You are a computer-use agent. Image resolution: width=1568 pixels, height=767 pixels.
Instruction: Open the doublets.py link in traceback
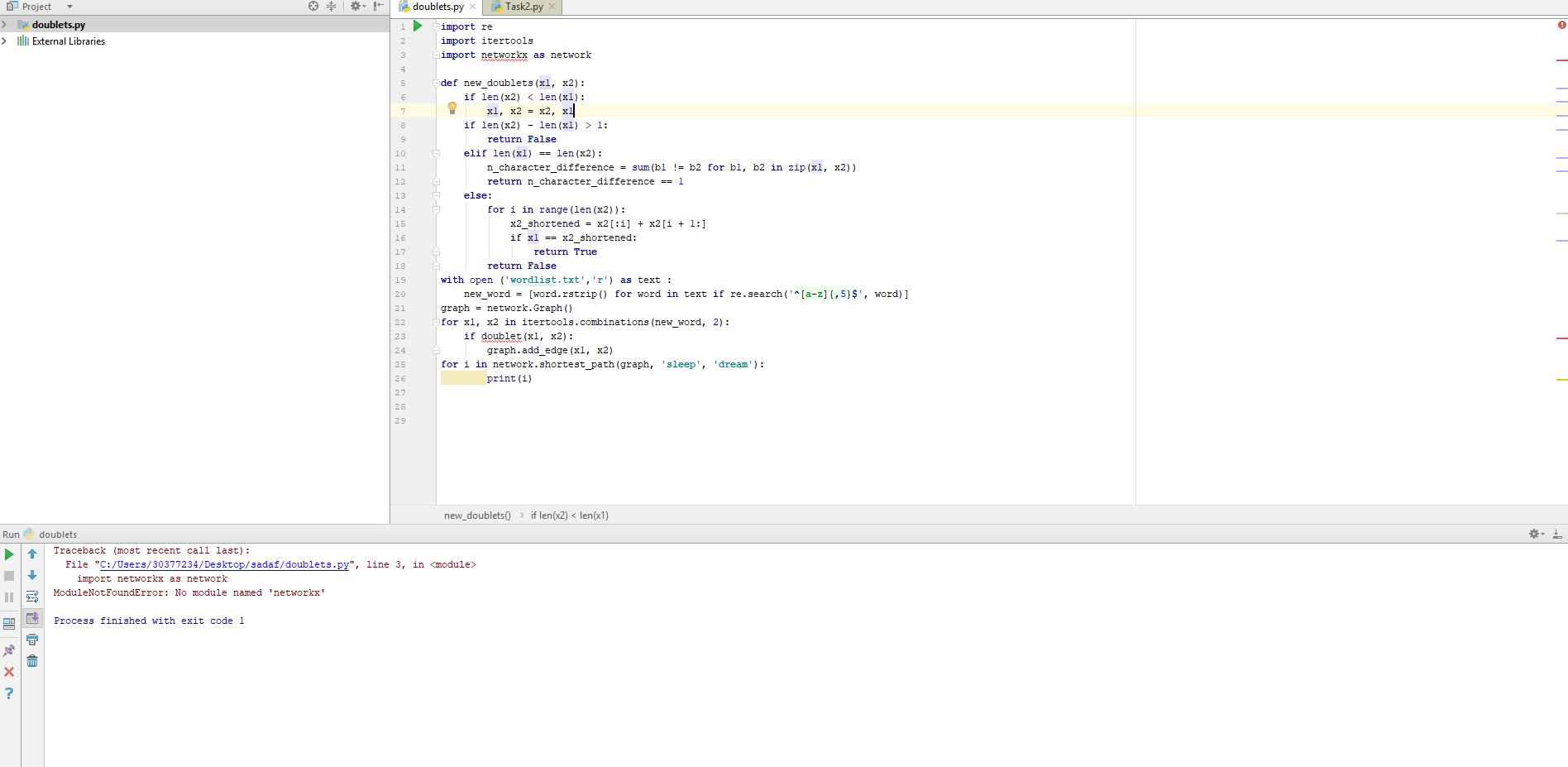click(x=223, y=564)
